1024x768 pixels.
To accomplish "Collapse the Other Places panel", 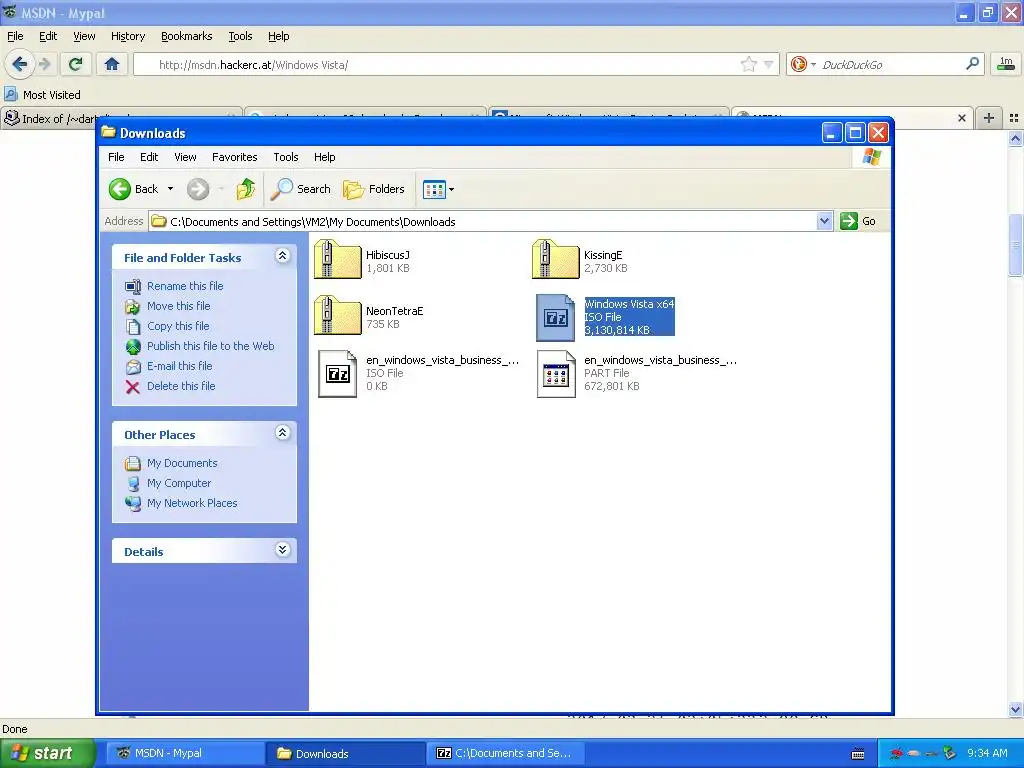I will pos(282,433).
